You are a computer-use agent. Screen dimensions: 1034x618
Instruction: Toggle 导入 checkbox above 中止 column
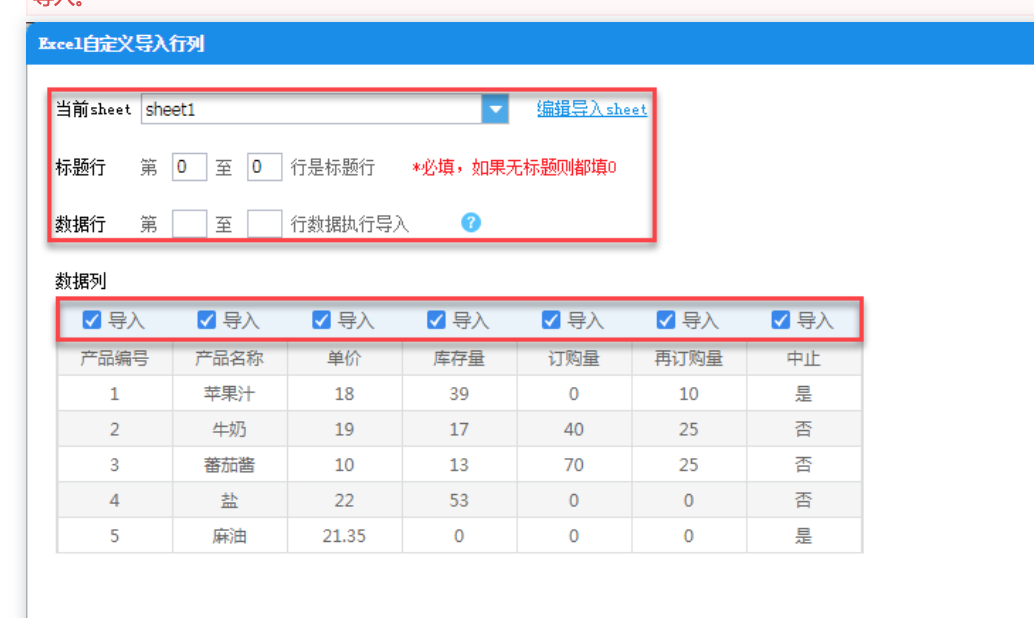point(780,320)
